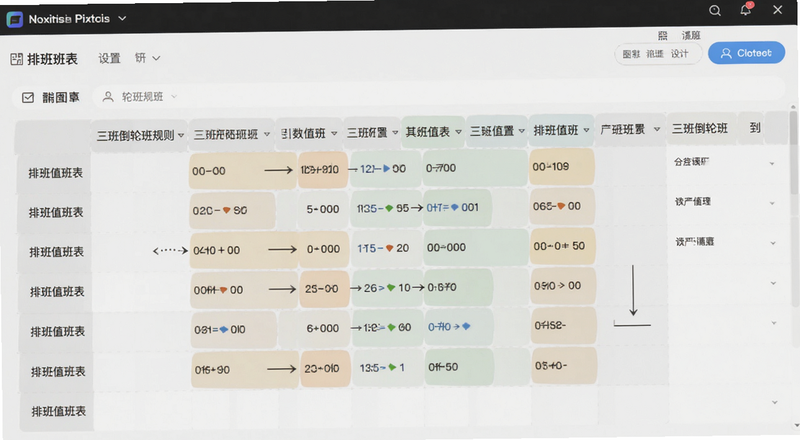Viewport: 800px width, 440px height.
Task: Open the 其班值表 column dropdown arrow
Action: tap(459, 132)
